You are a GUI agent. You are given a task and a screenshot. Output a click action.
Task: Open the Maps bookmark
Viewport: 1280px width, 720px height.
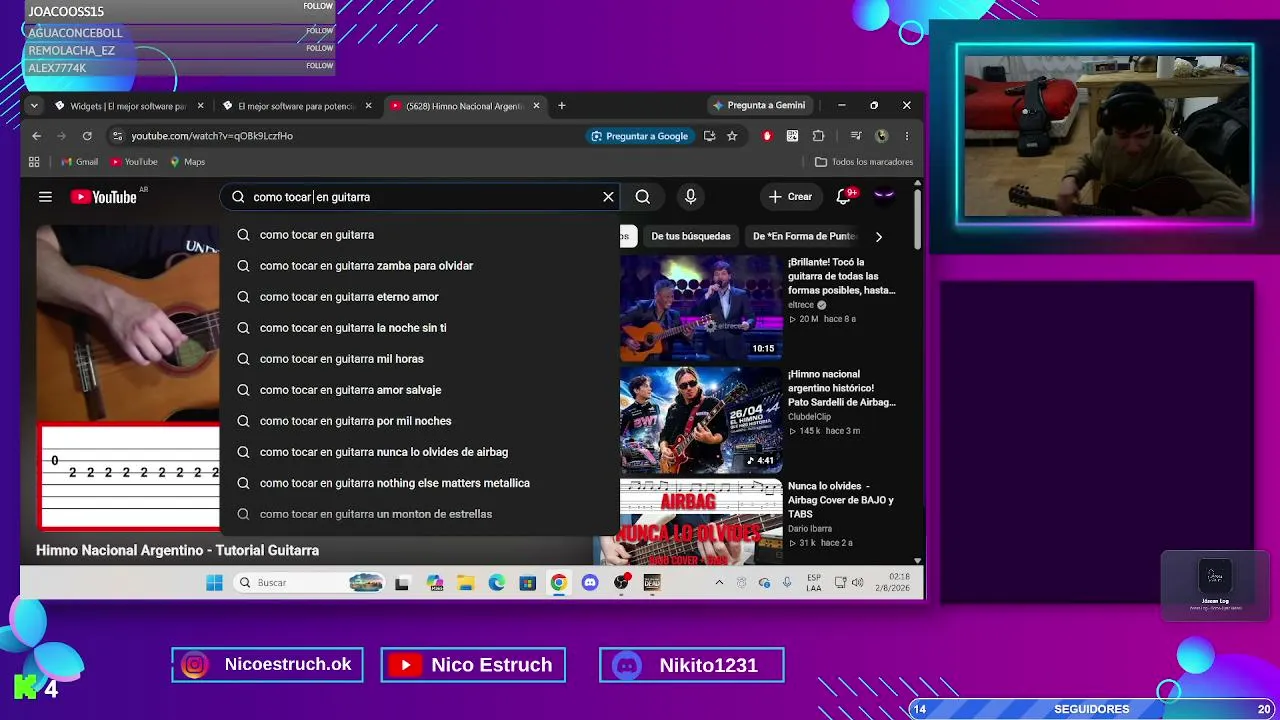pos(187,162)
